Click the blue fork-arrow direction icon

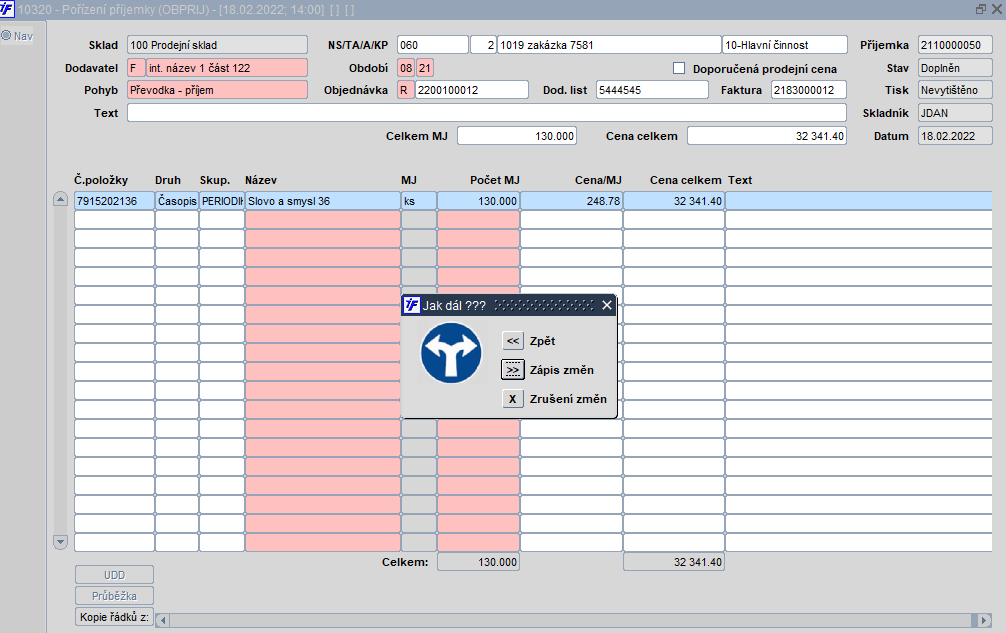(451, 353)
